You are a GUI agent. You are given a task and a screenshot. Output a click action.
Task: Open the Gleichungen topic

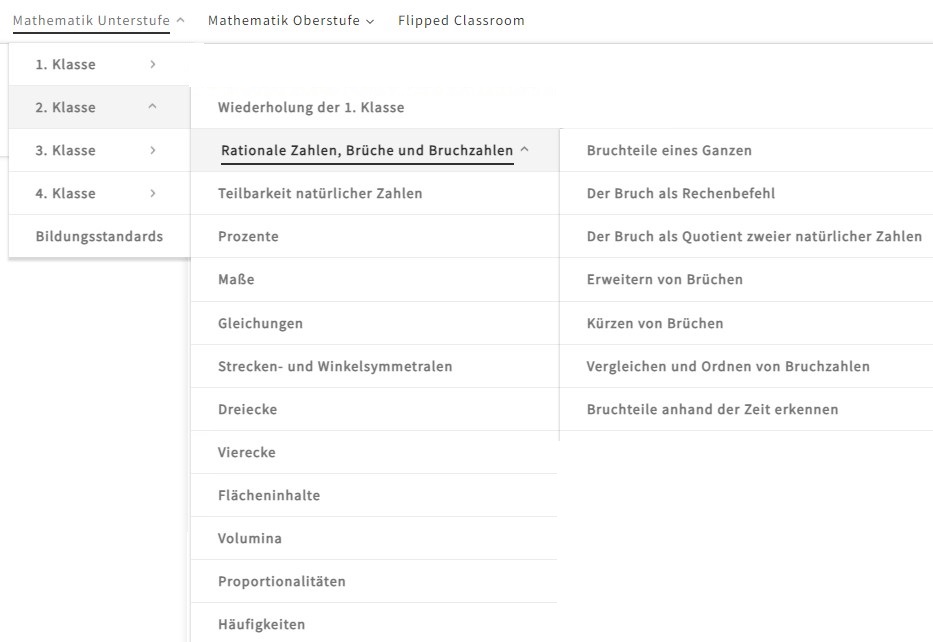pos(260,324)
